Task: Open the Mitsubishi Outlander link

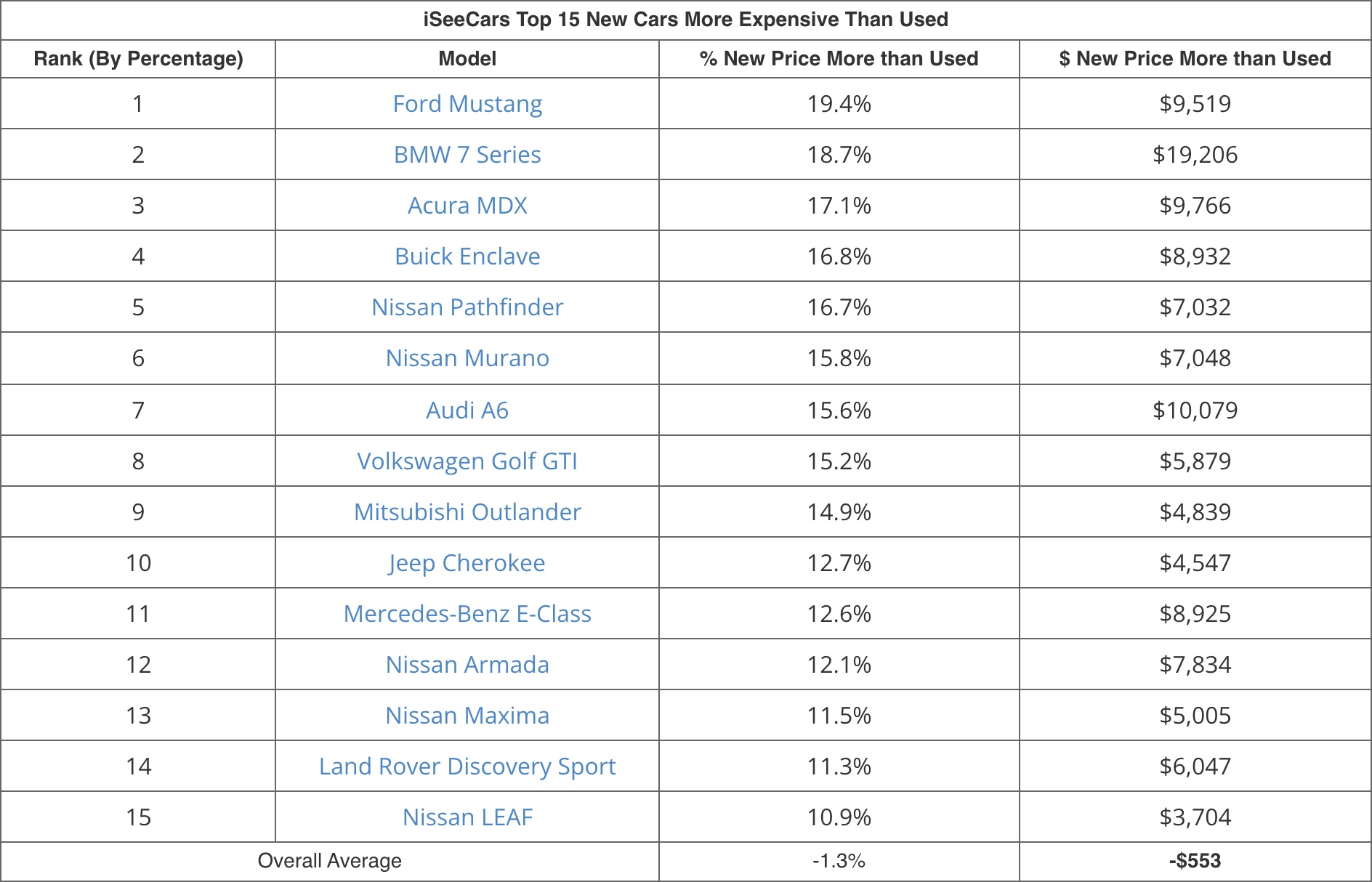Action: [467, 512]
